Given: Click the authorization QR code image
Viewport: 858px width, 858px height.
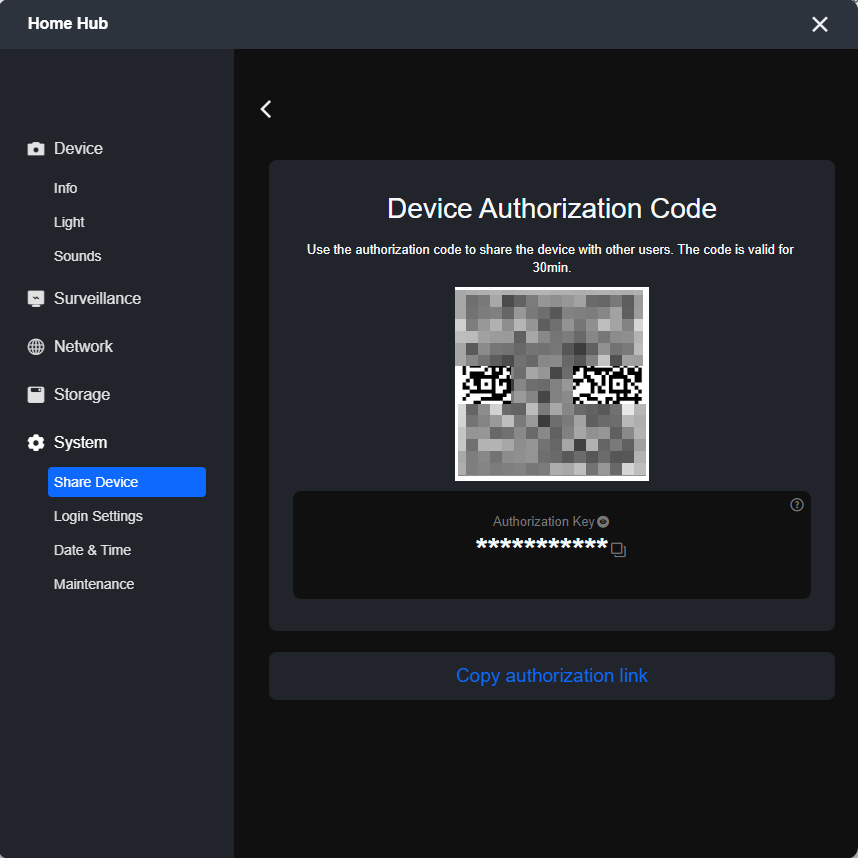Looking at the screenshot, I should point(552,384).
